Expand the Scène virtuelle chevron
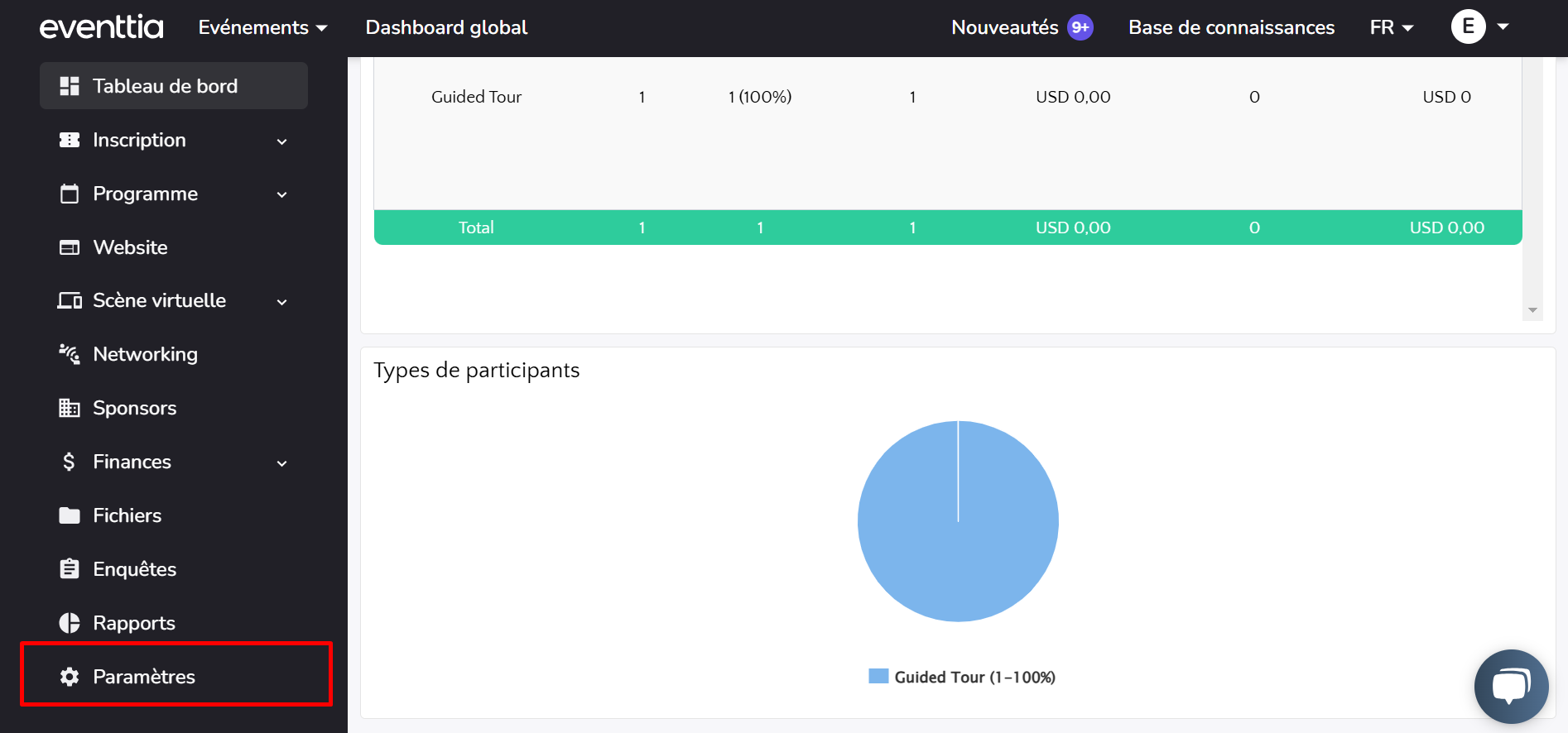Screen dimensions: 1568x733 (x=281, y=302)
